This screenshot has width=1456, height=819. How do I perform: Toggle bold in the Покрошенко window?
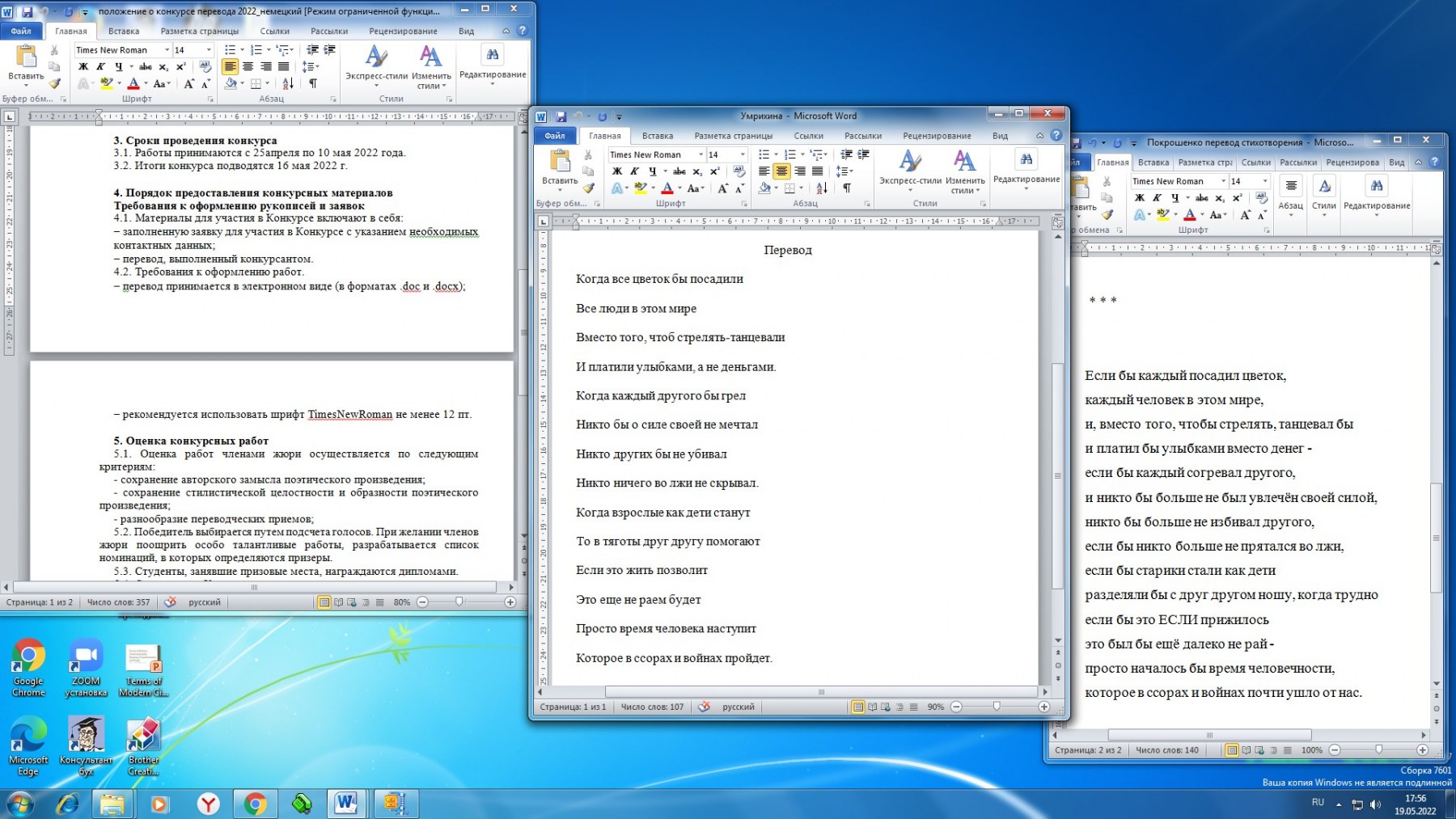pos(1140,198)
